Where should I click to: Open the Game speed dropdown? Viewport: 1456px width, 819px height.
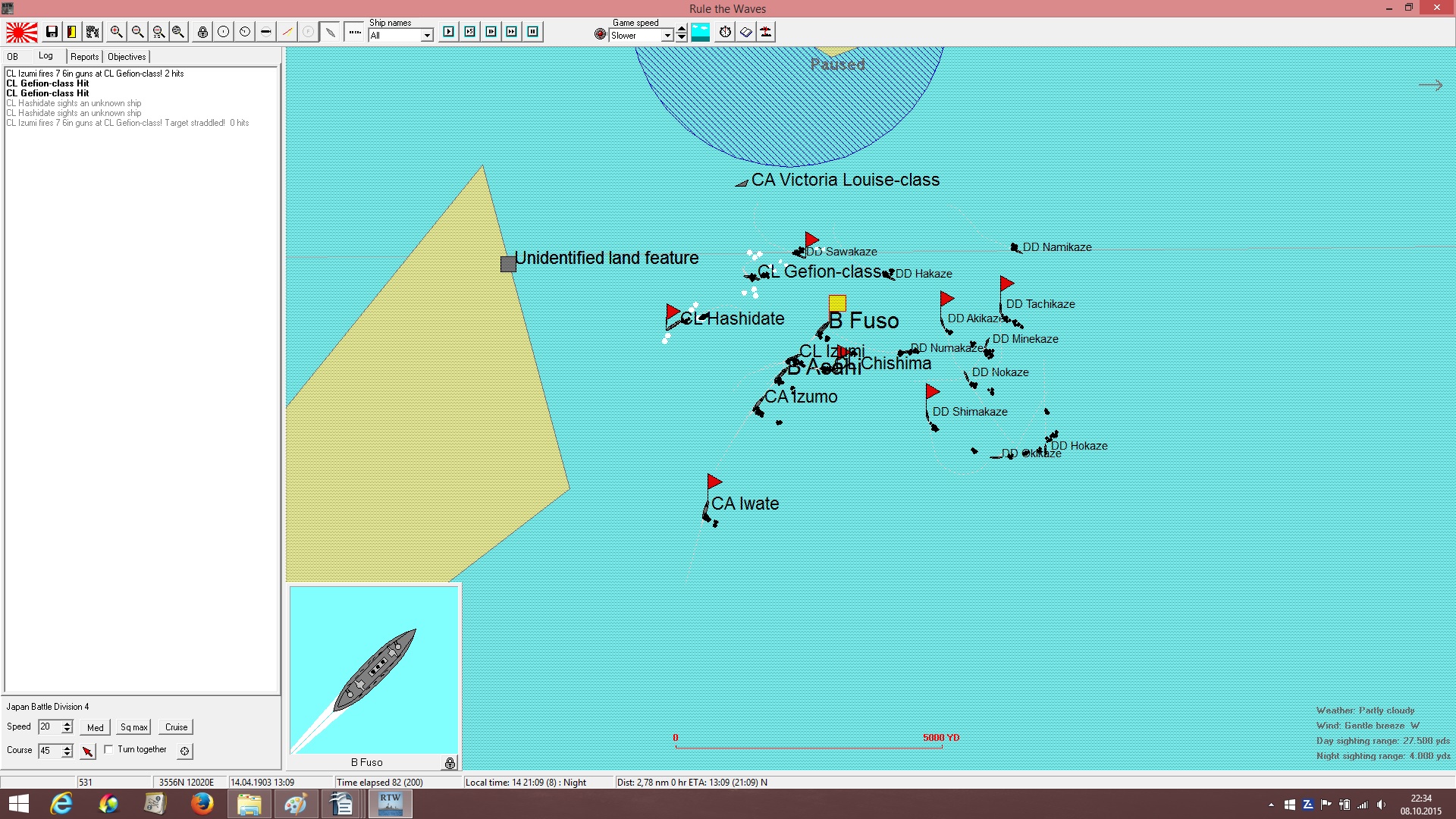667,36
